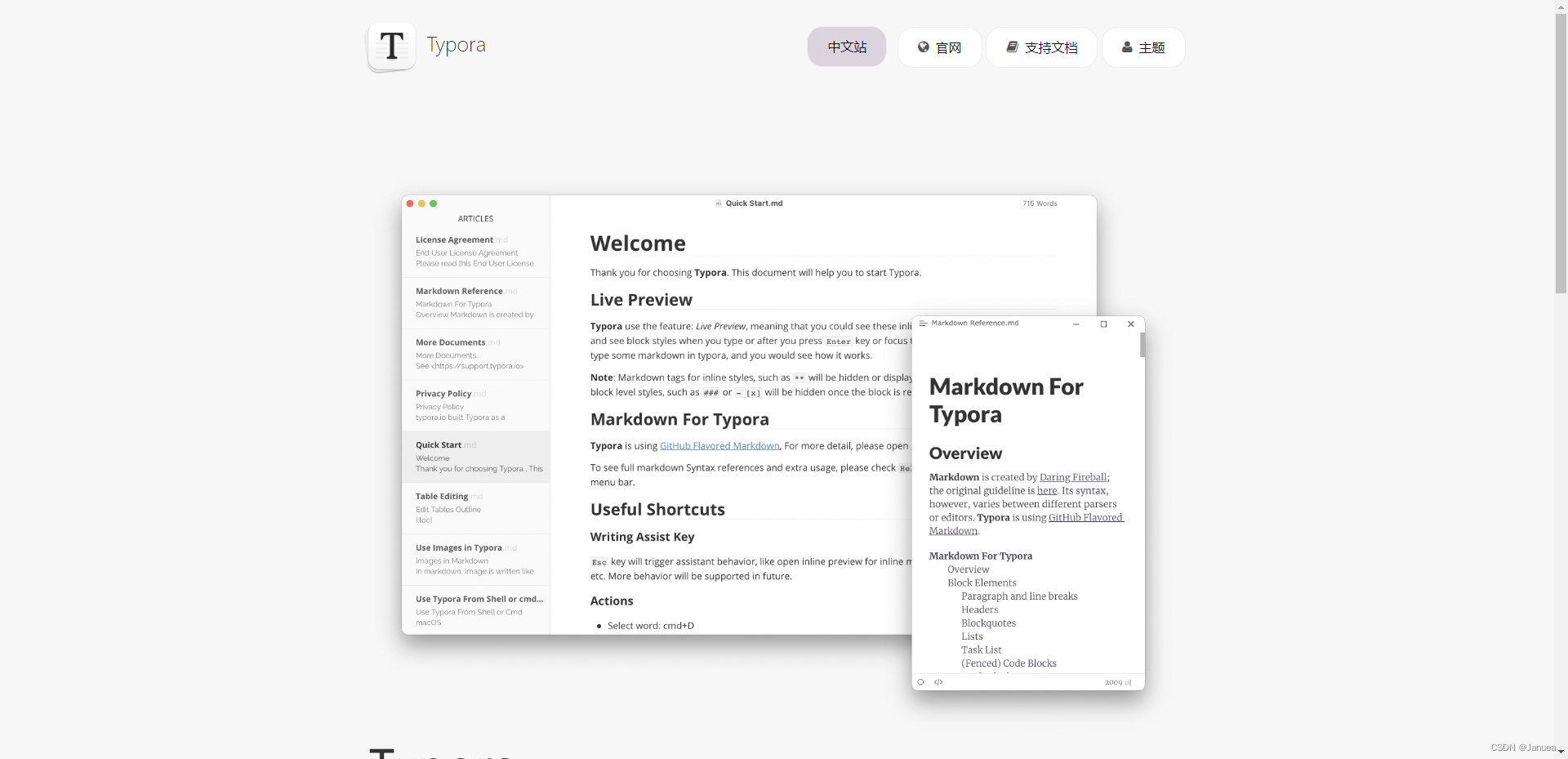Open GitHub Flavored Markdown link in Quick Start
The image size is (1568, 759).
[x=719, y=446]
